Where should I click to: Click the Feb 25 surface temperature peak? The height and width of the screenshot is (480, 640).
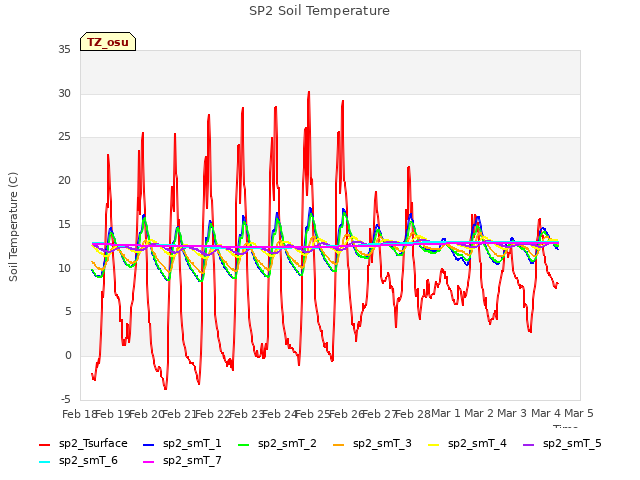click(309, 92)
